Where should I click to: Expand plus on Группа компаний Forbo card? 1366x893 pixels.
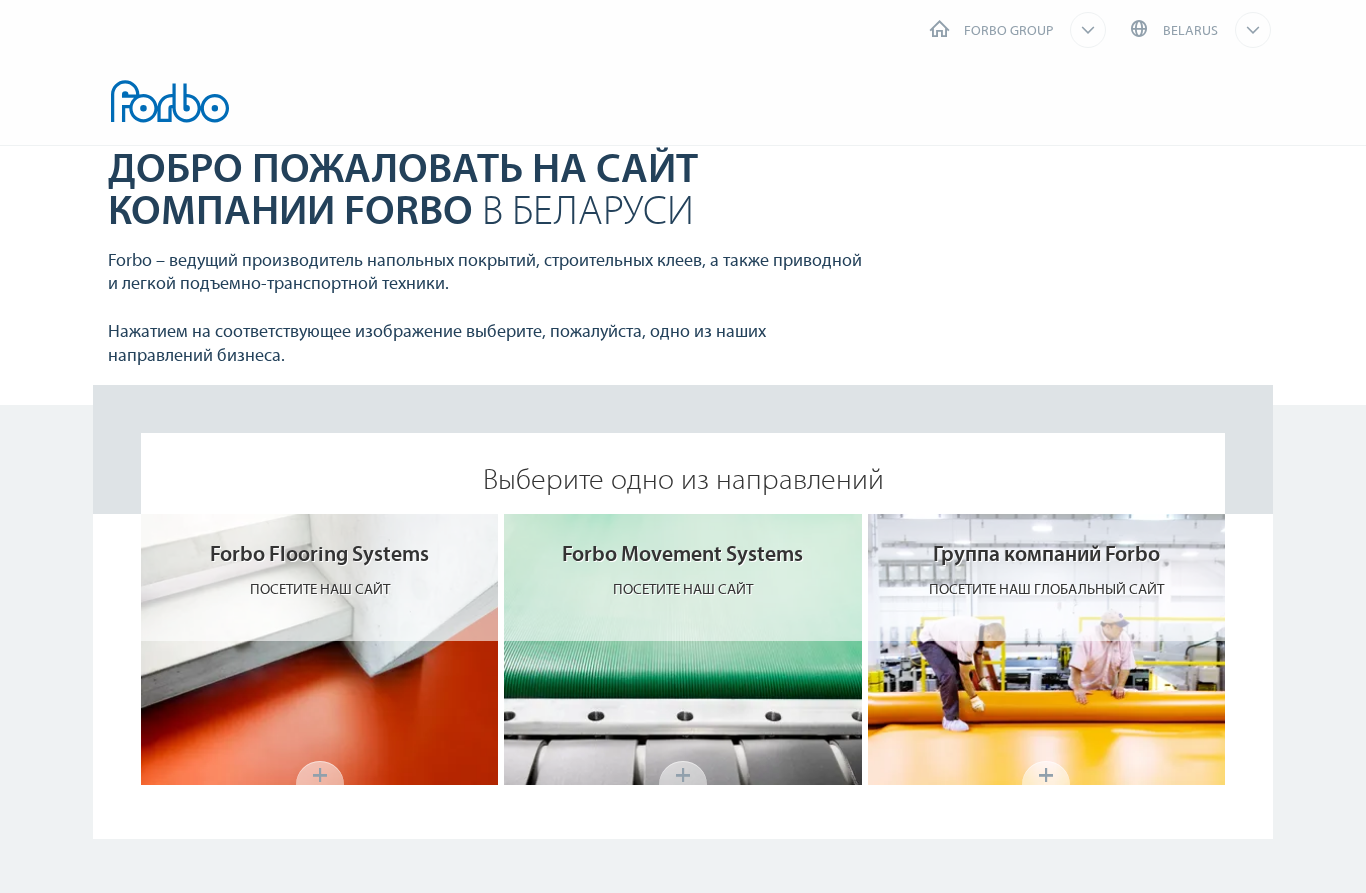1046,774
